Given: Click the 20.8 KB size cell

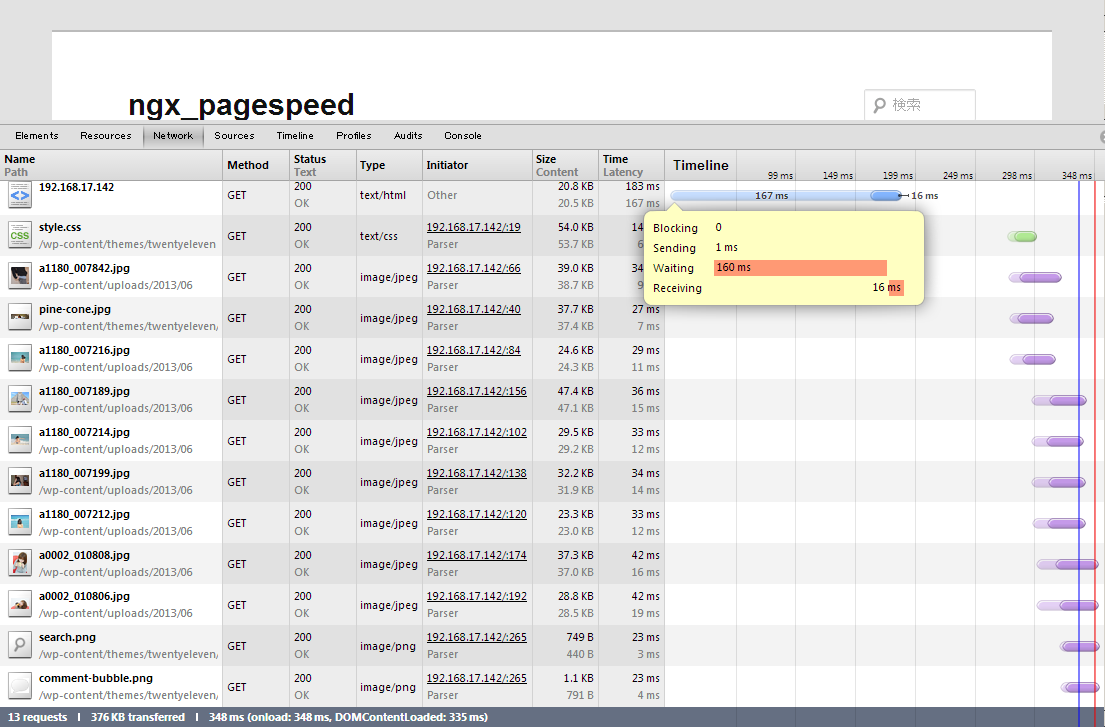Looking at the screenshot, I should point(575,187).
